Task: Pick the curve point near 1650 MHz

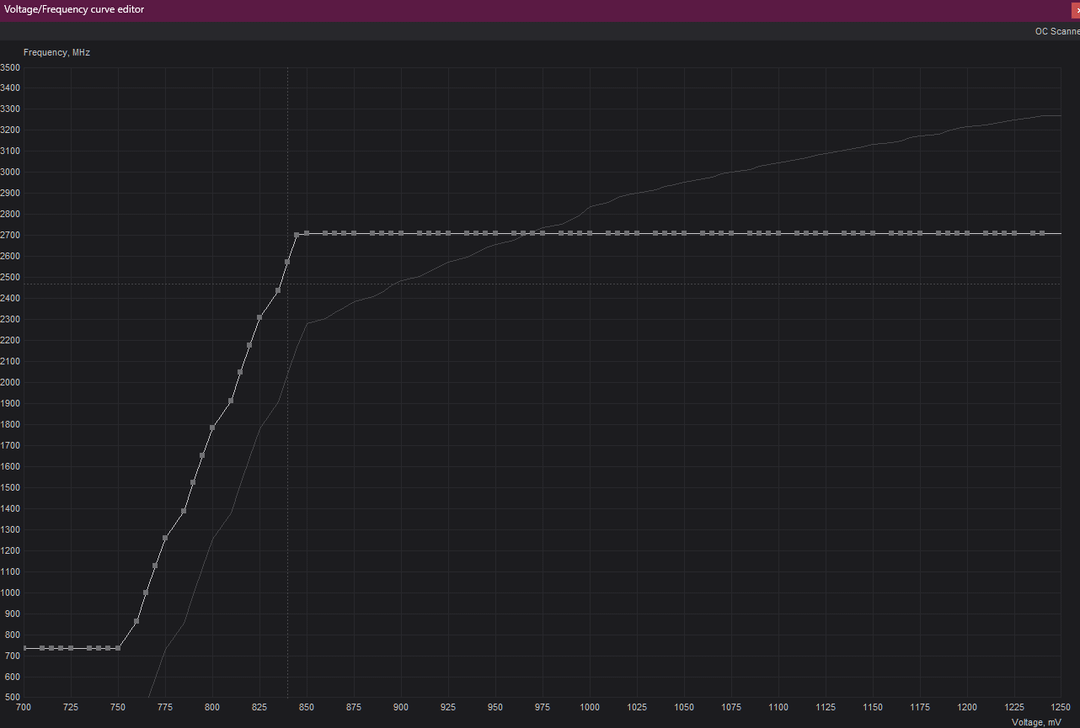Action: 202,456
